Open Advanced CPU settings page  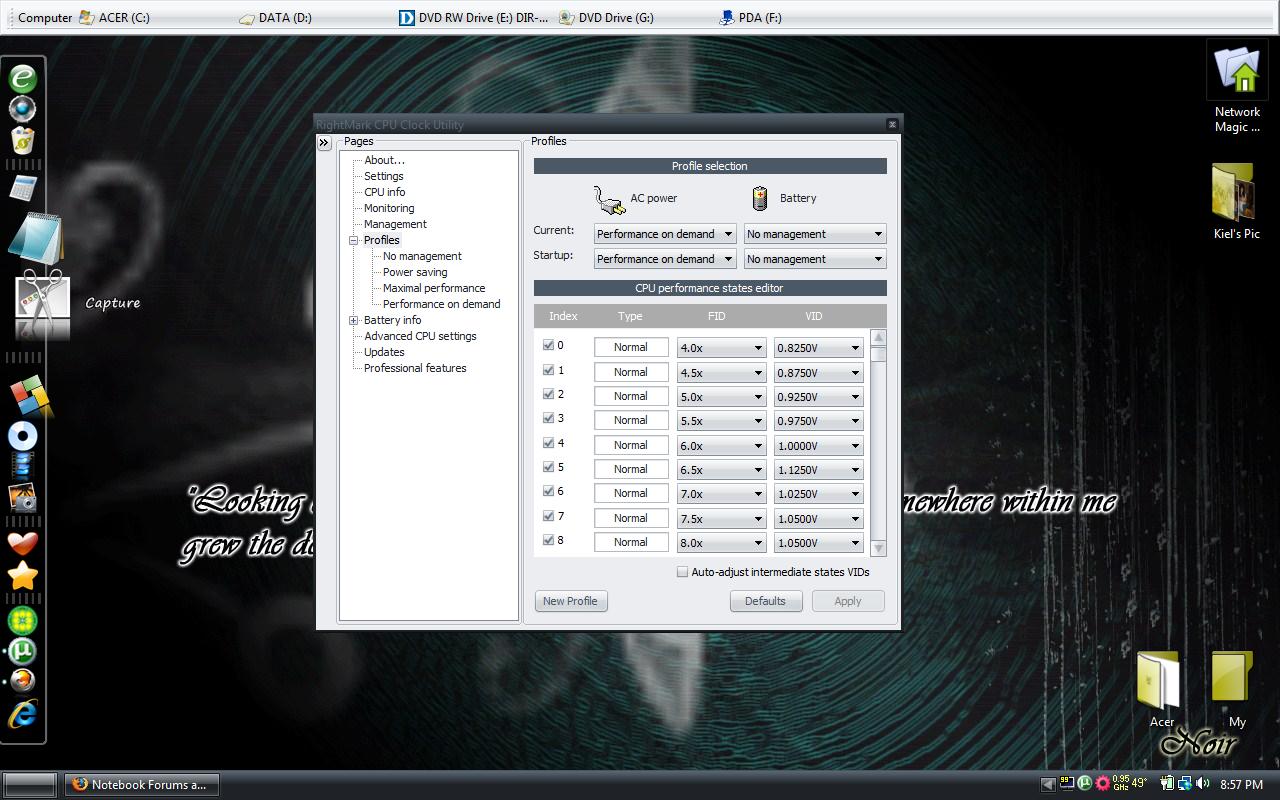coord(420,336)
